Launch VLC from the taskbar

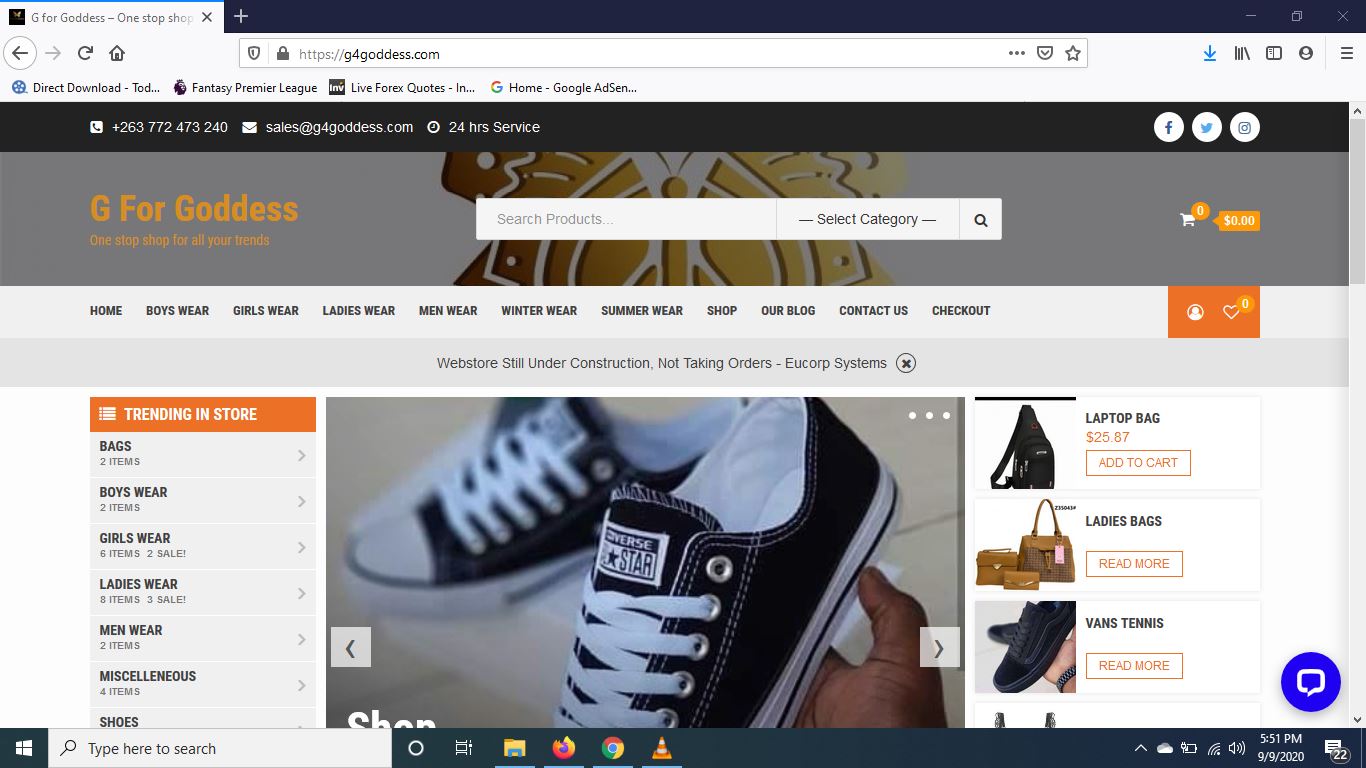click(661, 749)
